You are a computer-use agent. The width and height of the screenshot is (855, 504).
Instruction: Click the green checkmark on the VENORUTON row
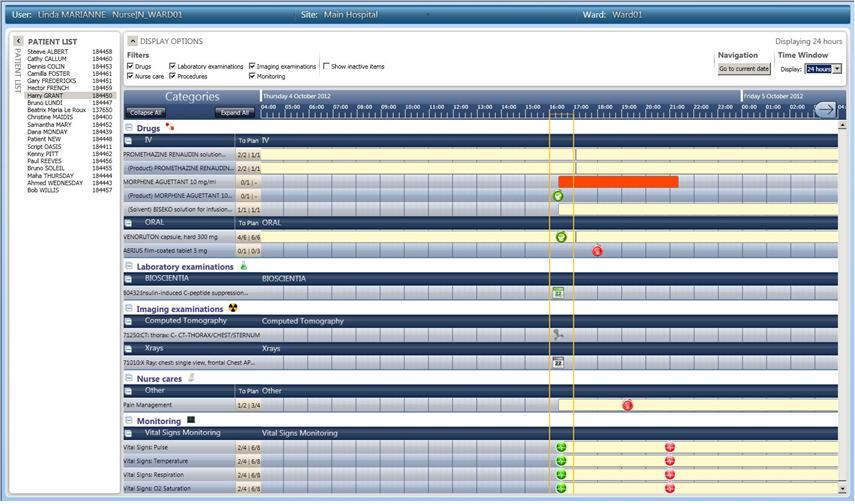point(561,237)
